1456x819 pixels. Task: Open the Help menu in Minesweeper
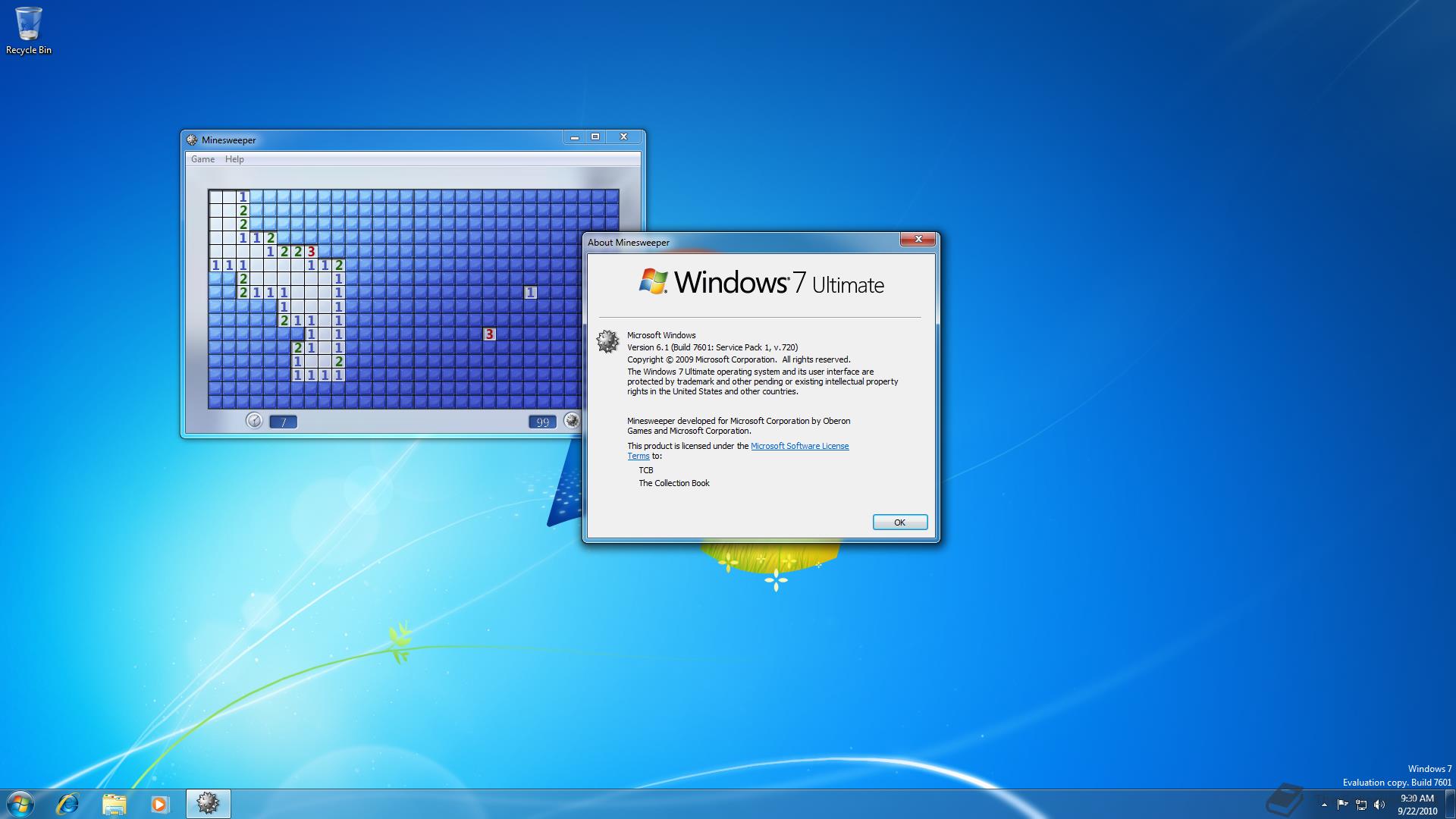pyautogui.click(x=234, y=159)
